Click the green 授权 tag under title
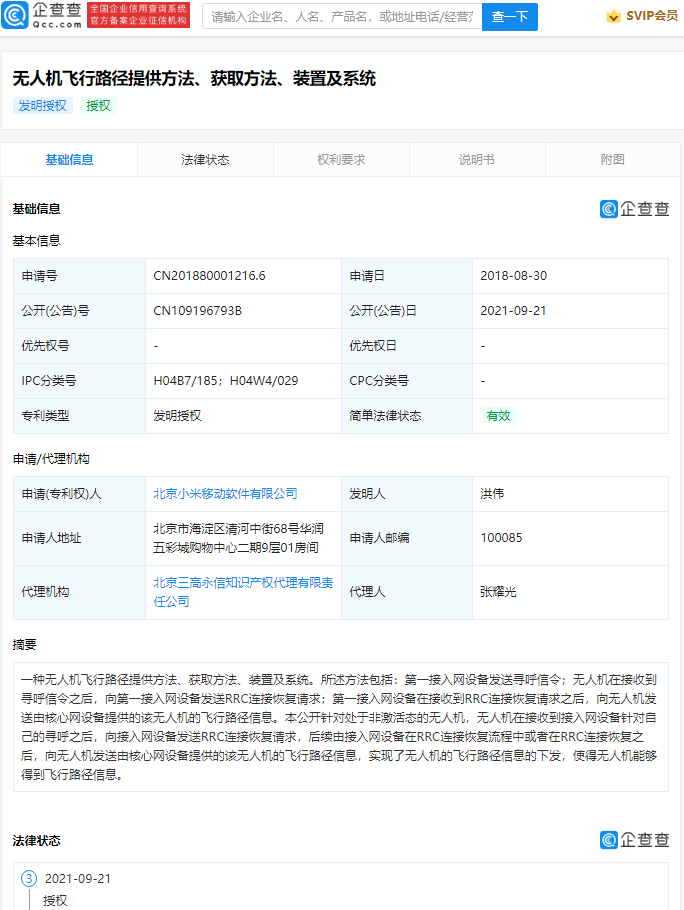The height and width of the screenshot is (910, 684). 98,106
